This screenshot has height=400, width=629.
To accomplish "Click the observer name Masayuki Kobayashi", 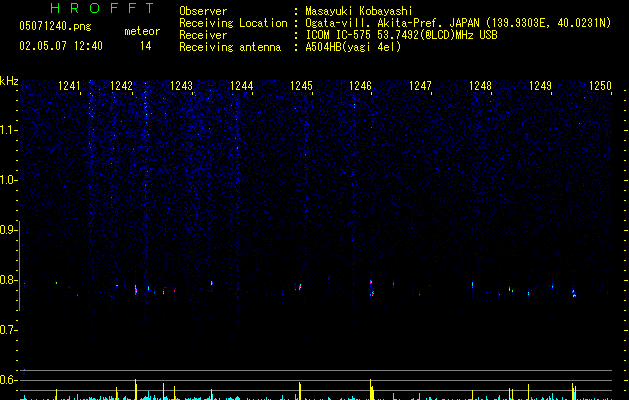I will (x=359, y=11).
